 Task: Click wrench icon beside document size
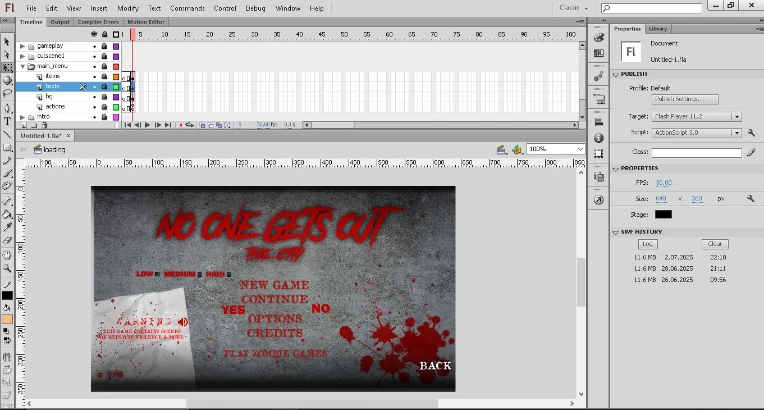(x=750, y=198)
